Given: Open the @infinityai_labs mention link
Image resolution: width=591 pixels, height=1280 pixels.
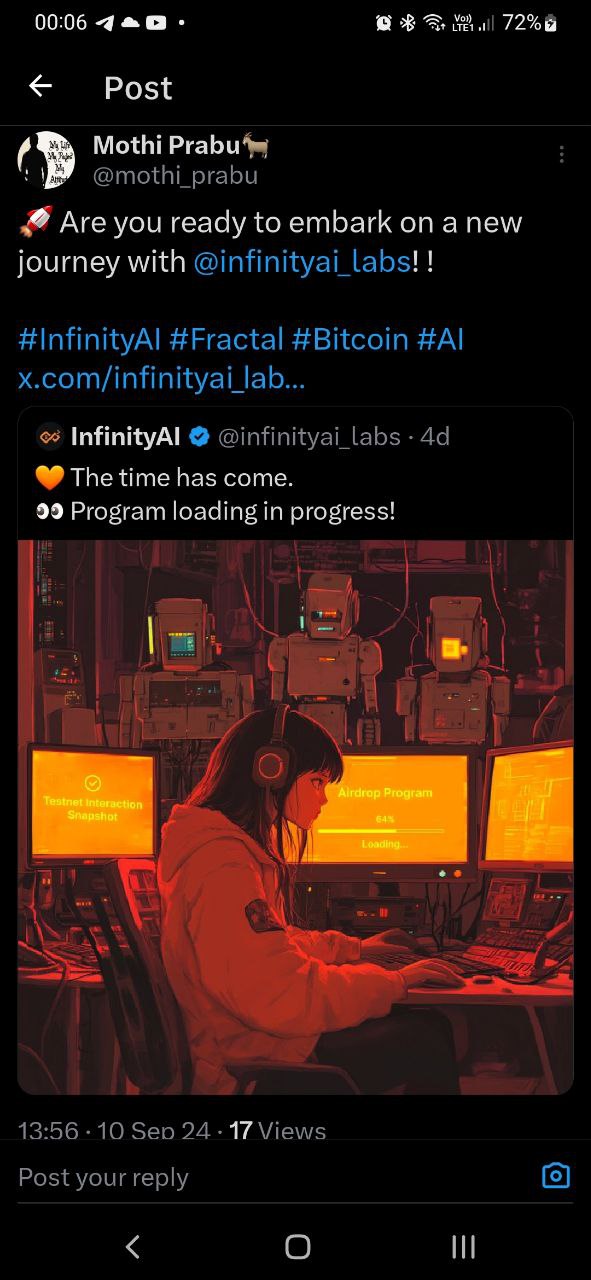Looking at the screenshot, I should [x=302, y=262].
